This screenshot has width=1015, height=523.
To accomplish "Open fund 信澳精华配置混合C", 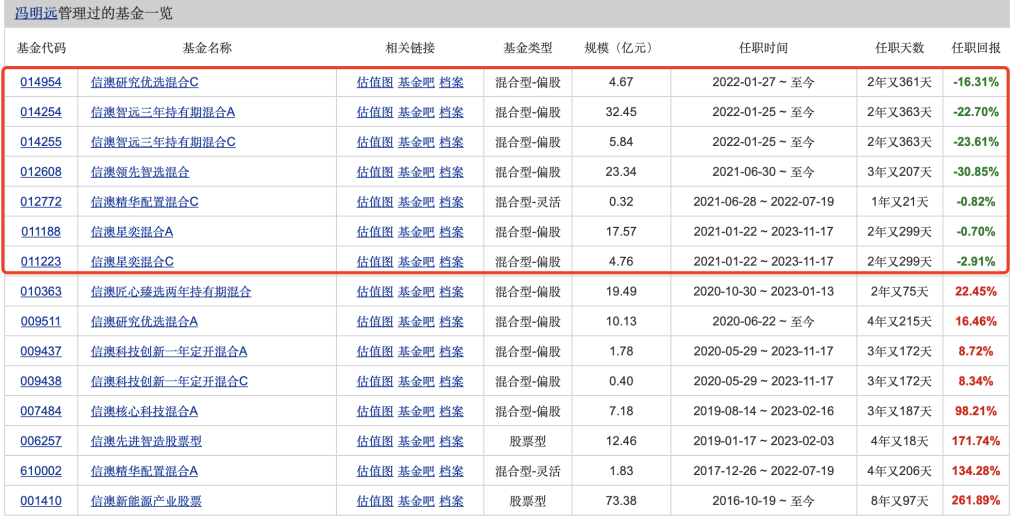I will pyautogui.click(x=144, y=201).
